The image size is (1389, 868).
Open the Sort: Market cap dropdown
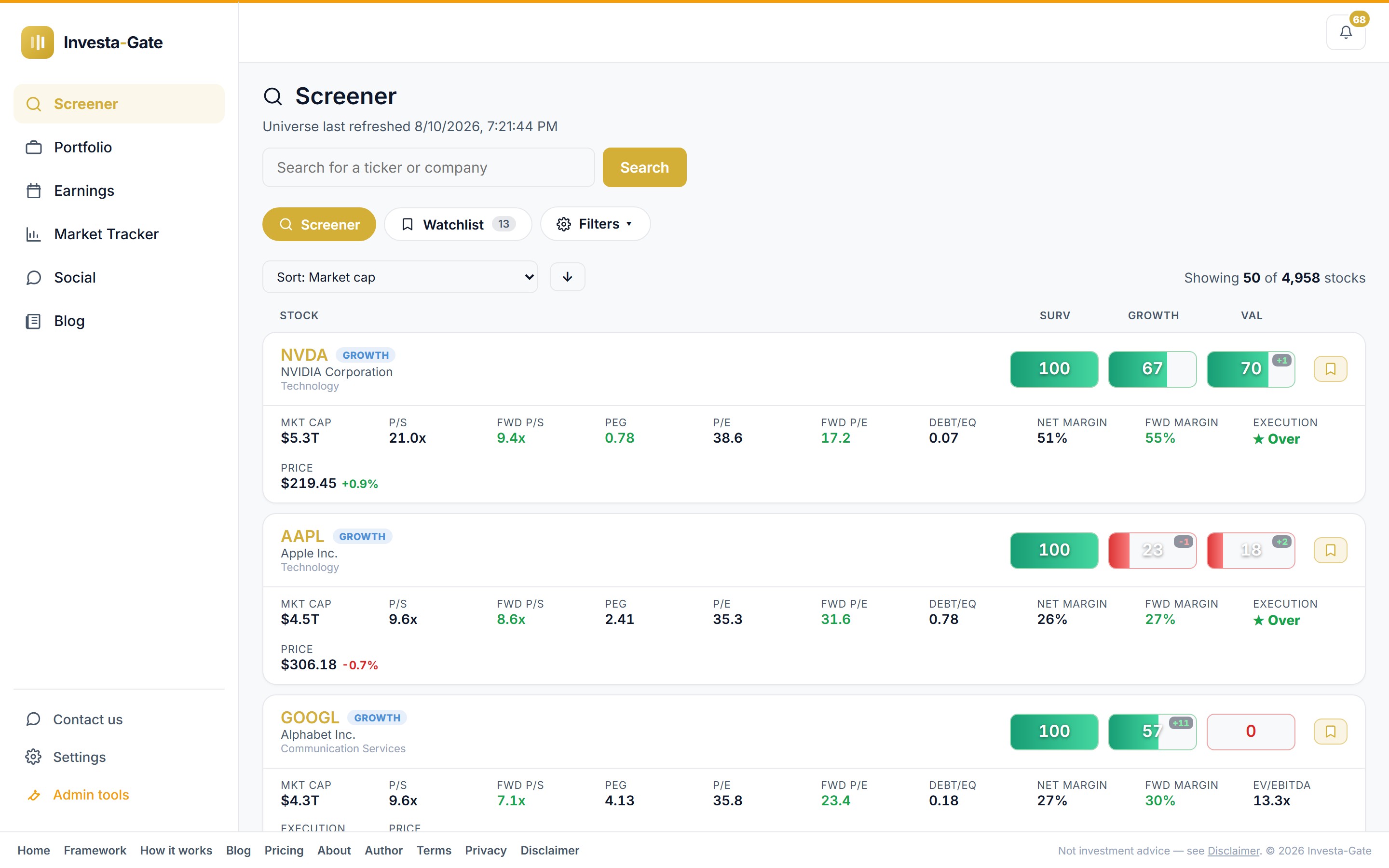pos(400,277)
